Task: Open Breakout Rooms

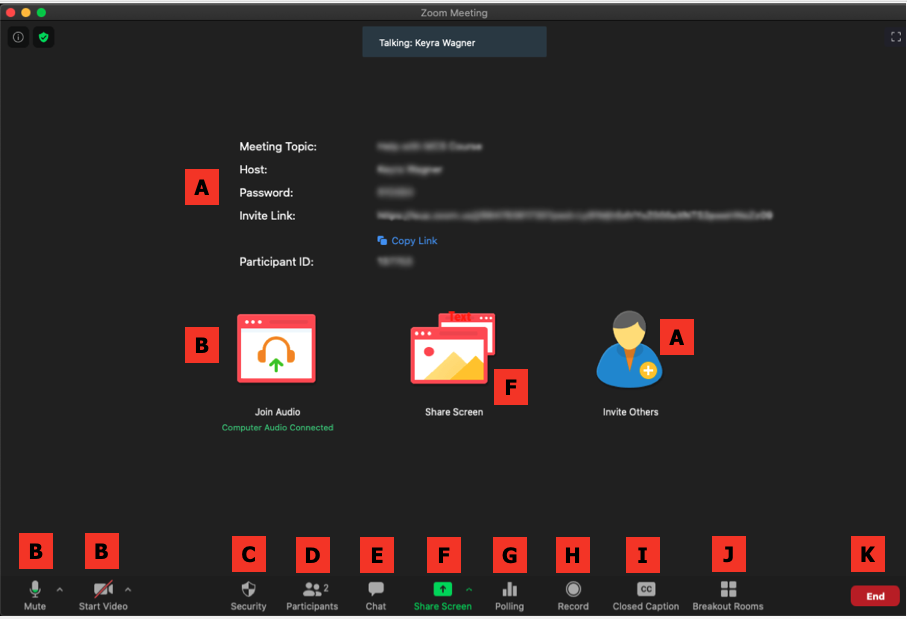Action: (x=728, y=596)
